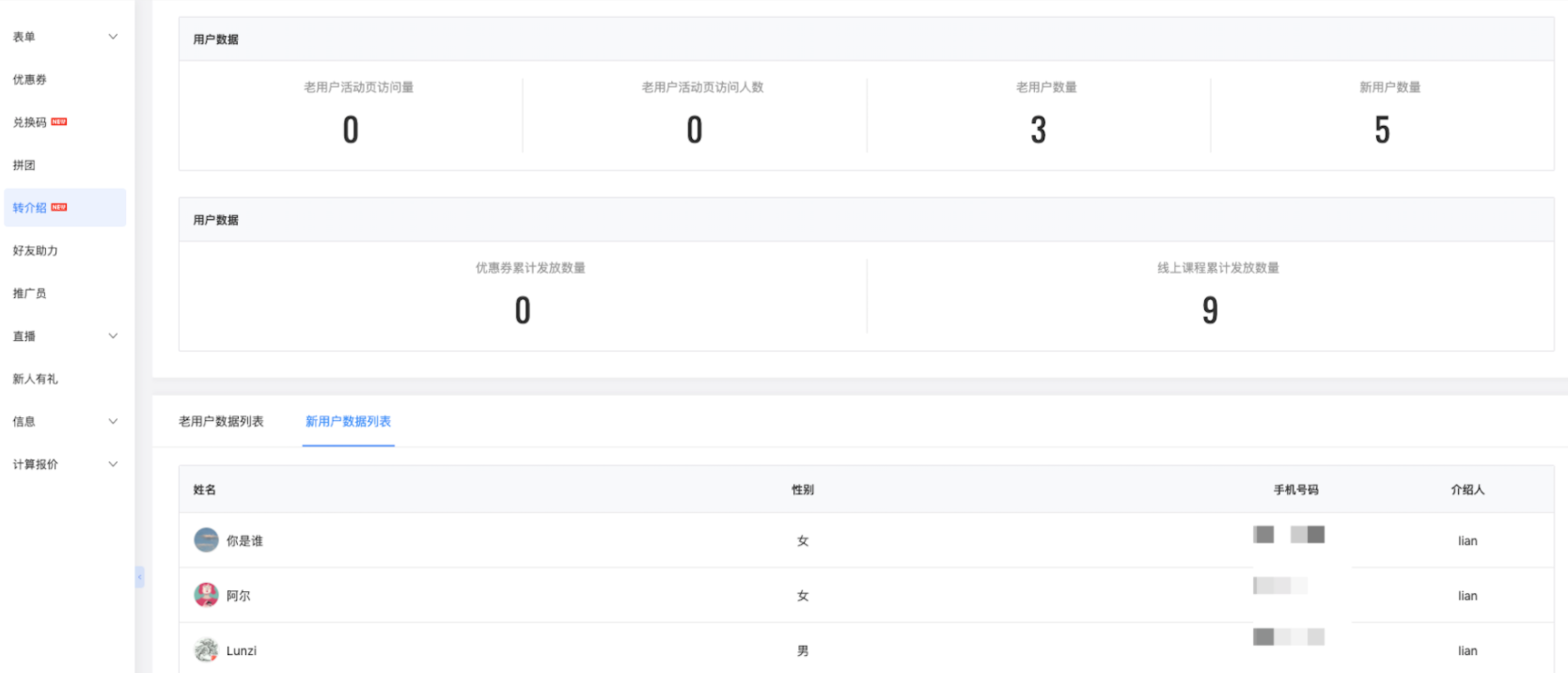Expand the 表单 menu chevron
1568x673 pixels.
113,37
